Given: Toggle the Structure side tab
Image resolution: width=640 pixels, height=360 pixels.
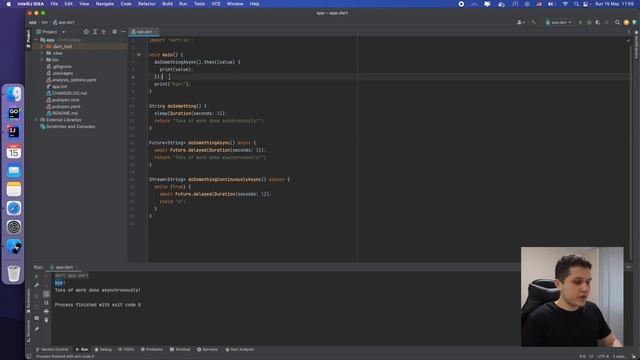Looking at the screenshot, I should click(x=28, y=331).
